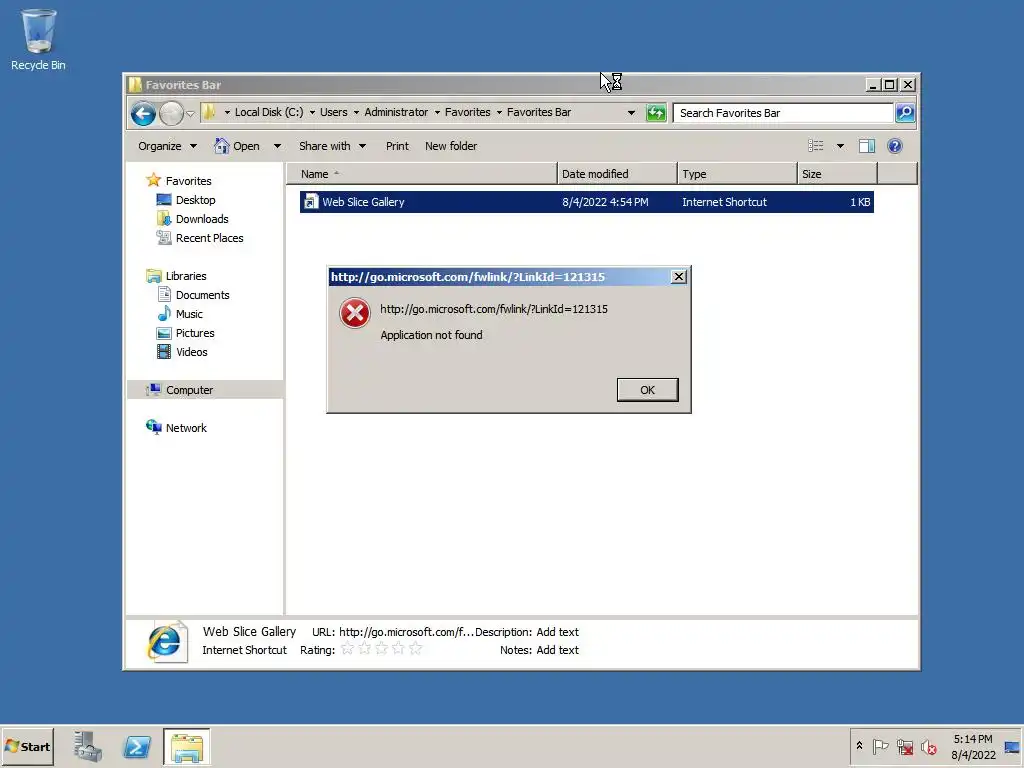Expand the arrow after Users in breadcrumb
The image size is (1024, 768).
pos(357,112)
